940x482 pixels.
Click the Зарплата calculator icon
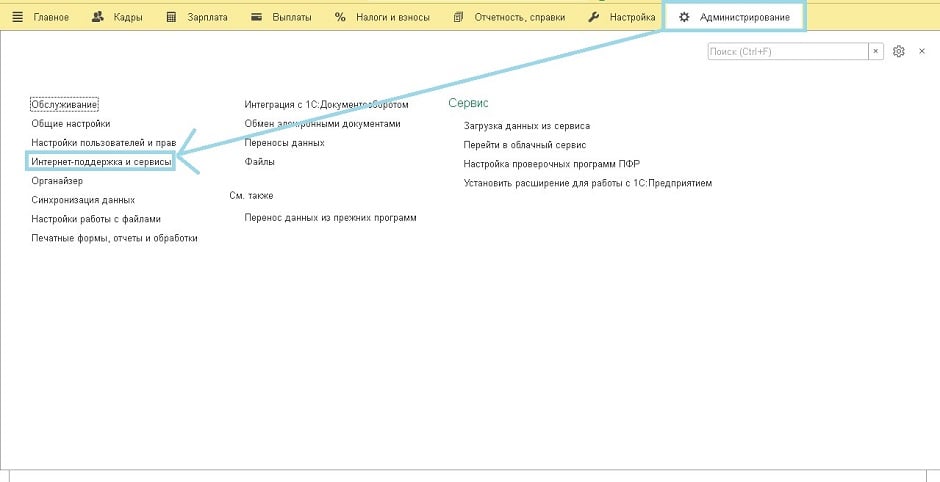[171, 17]
